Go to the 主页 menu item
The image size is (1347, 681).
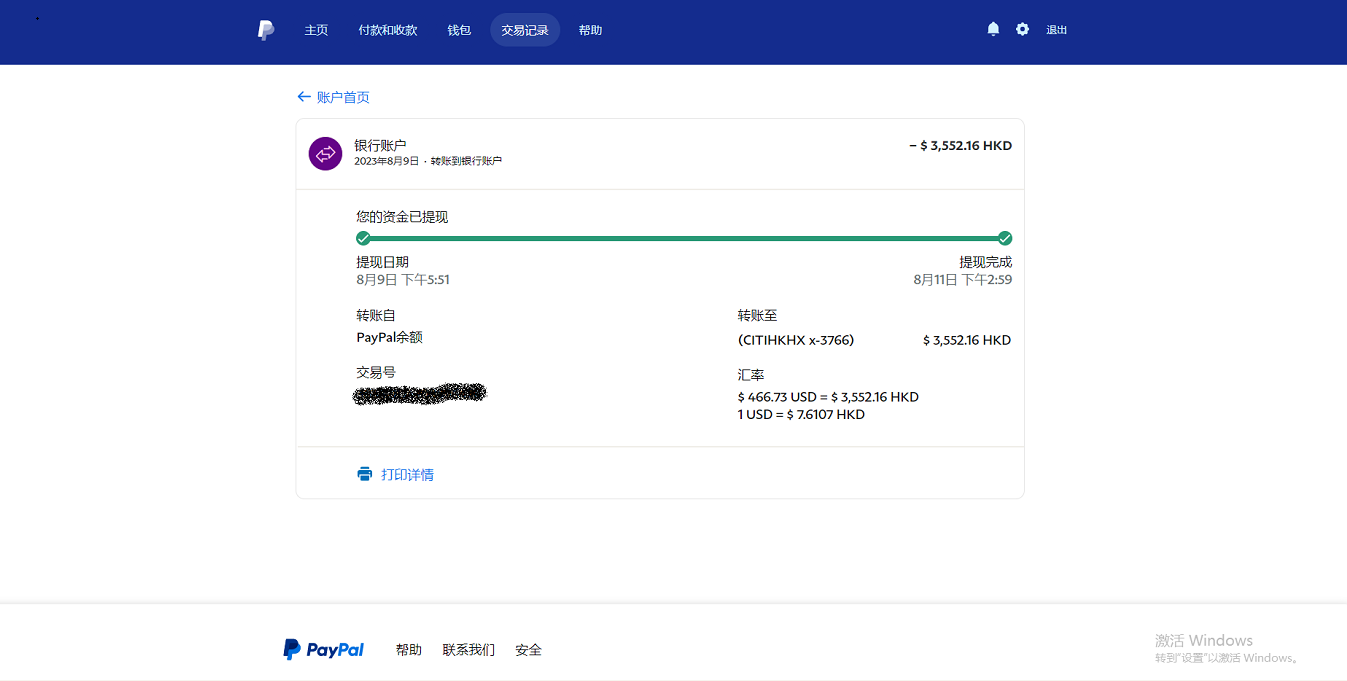point(316,30)
